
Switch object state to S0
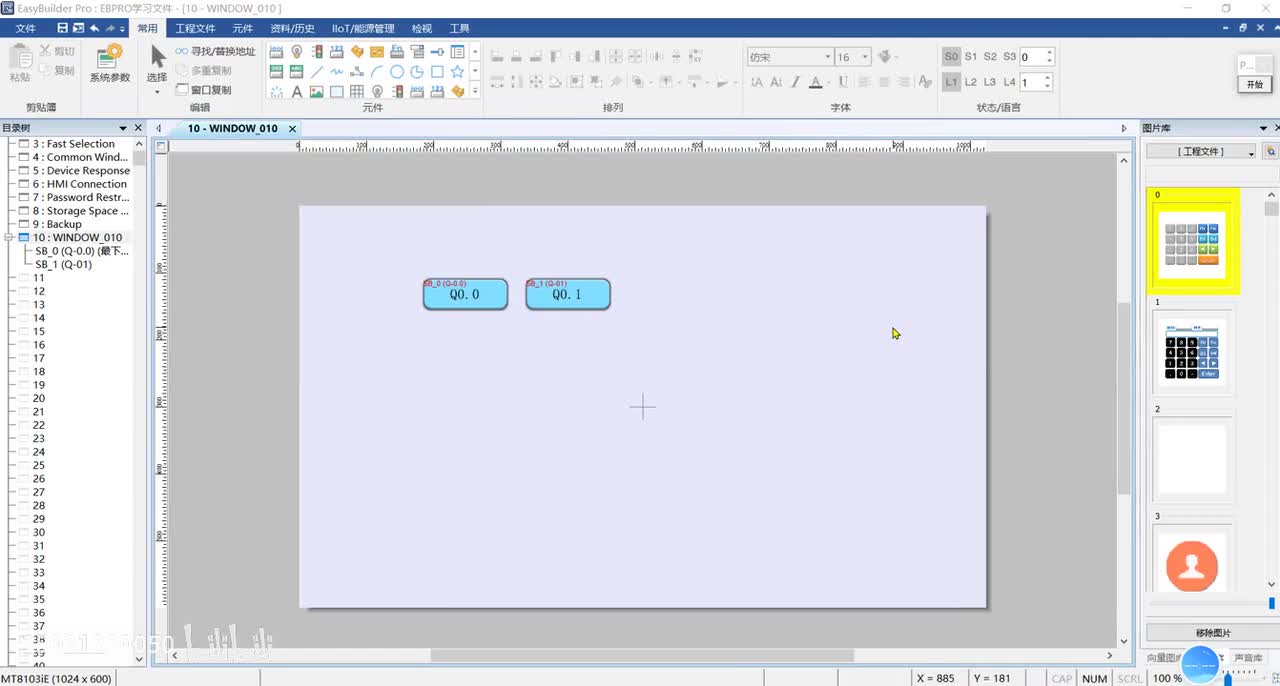coord(951,57)
